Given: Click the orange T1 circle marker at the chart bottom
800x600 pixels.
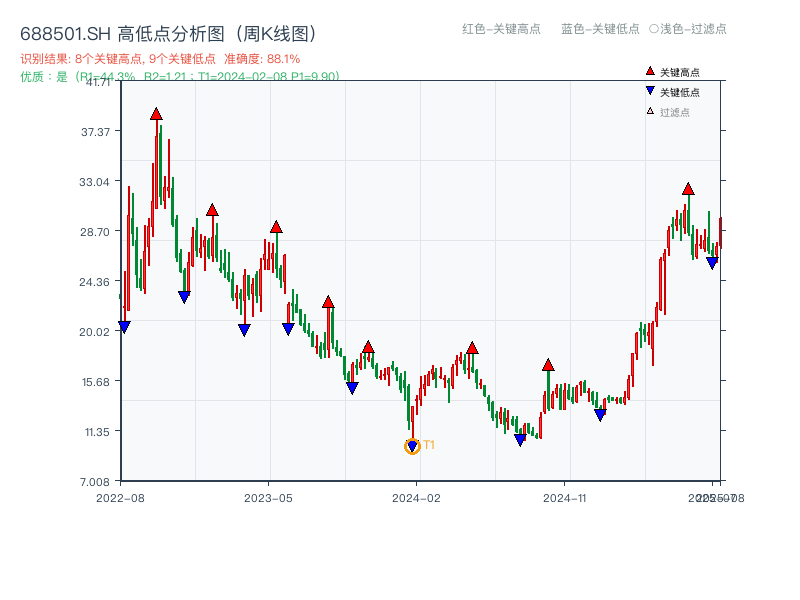Looking at the screenshot, I should coord(411,446).
